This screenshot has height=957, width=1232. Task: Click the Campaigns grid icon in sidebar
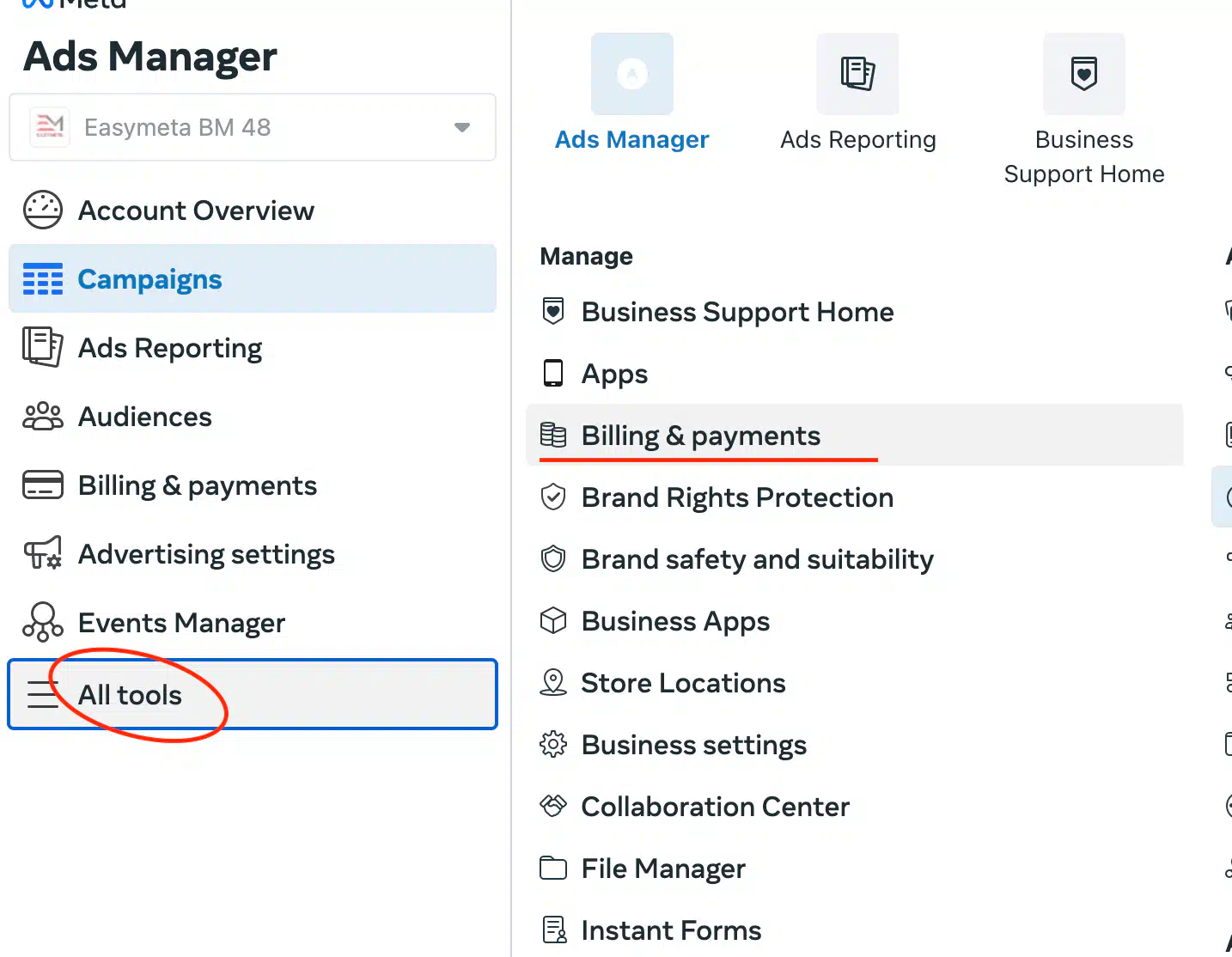[x=43, y=279]
